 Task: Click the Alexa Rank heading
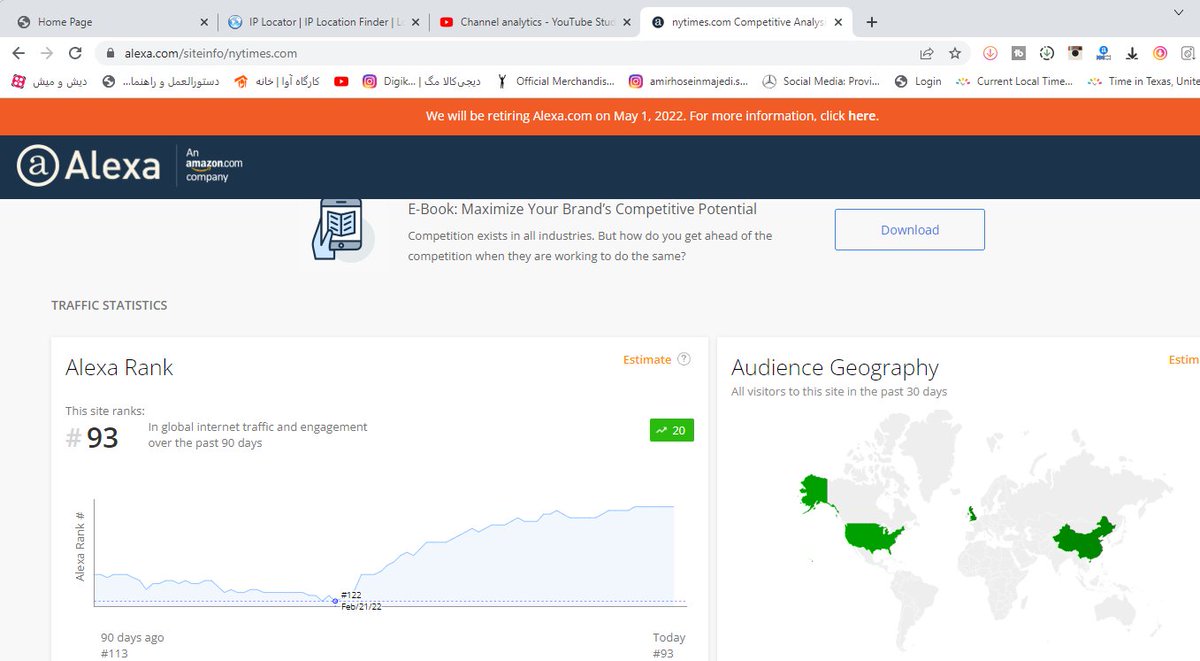point(119,367)
